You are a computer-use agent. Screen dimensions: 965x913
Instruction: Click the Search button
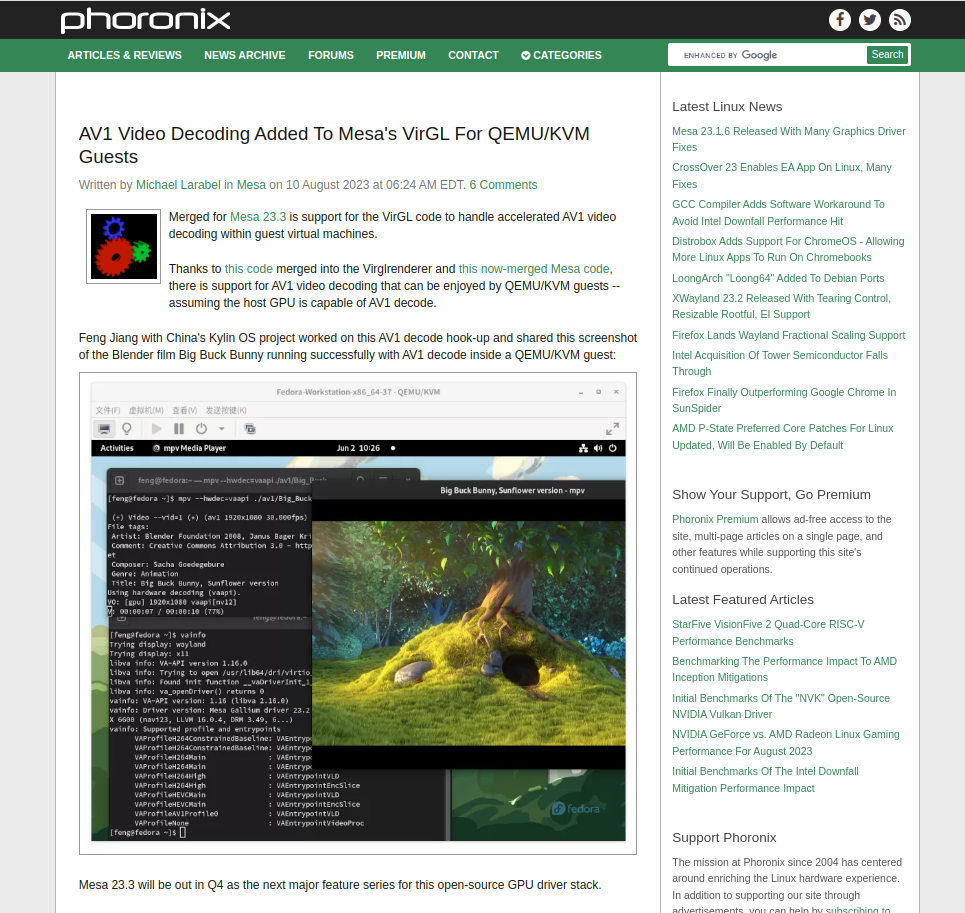pos(887,55)
